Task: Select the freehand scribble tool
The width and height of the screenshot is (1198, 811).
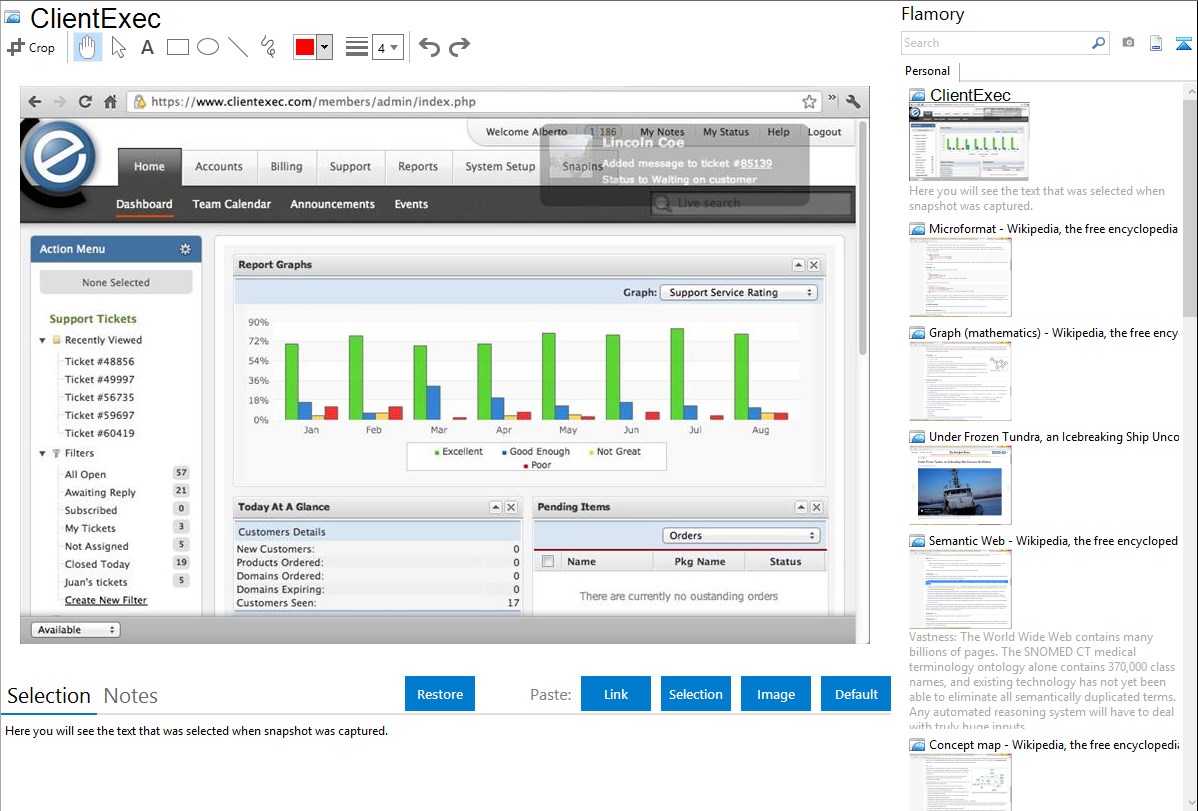Action: point(268,47)
